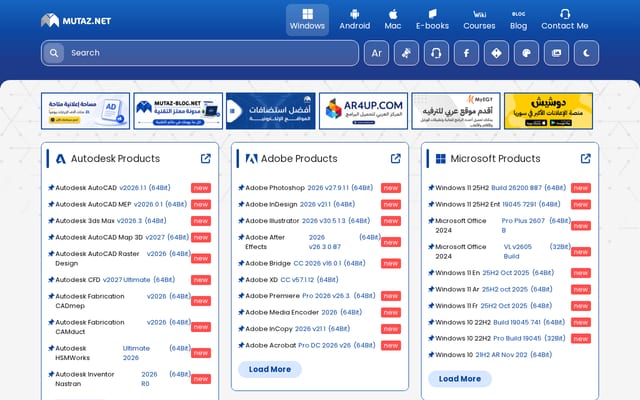Click the rocket icon button
Viewport: 640px width, 400px height.
406,53
